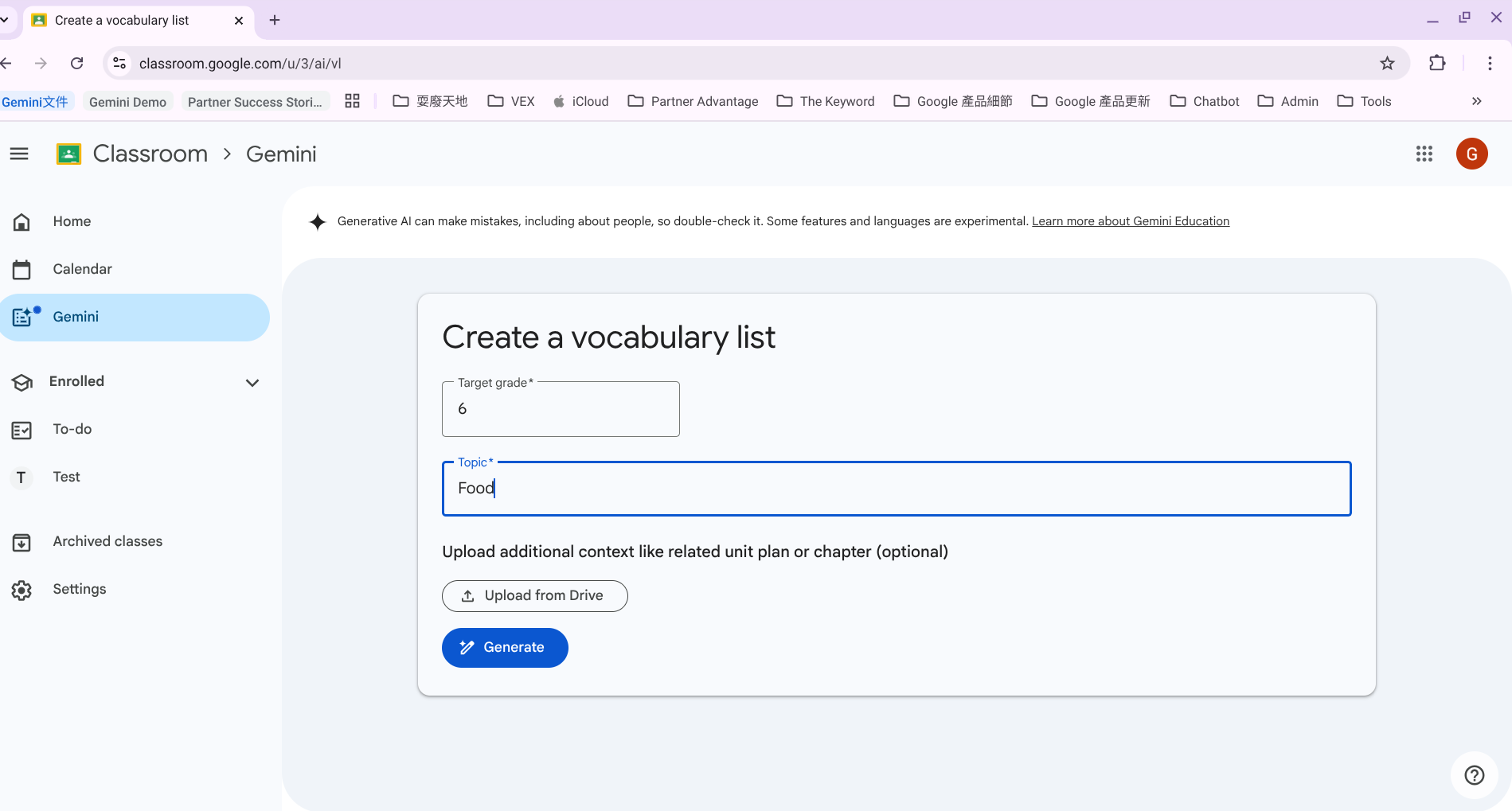The image size is (1512, 811).
Task: View site information icon in address bar
Action: tap(119, 64)
